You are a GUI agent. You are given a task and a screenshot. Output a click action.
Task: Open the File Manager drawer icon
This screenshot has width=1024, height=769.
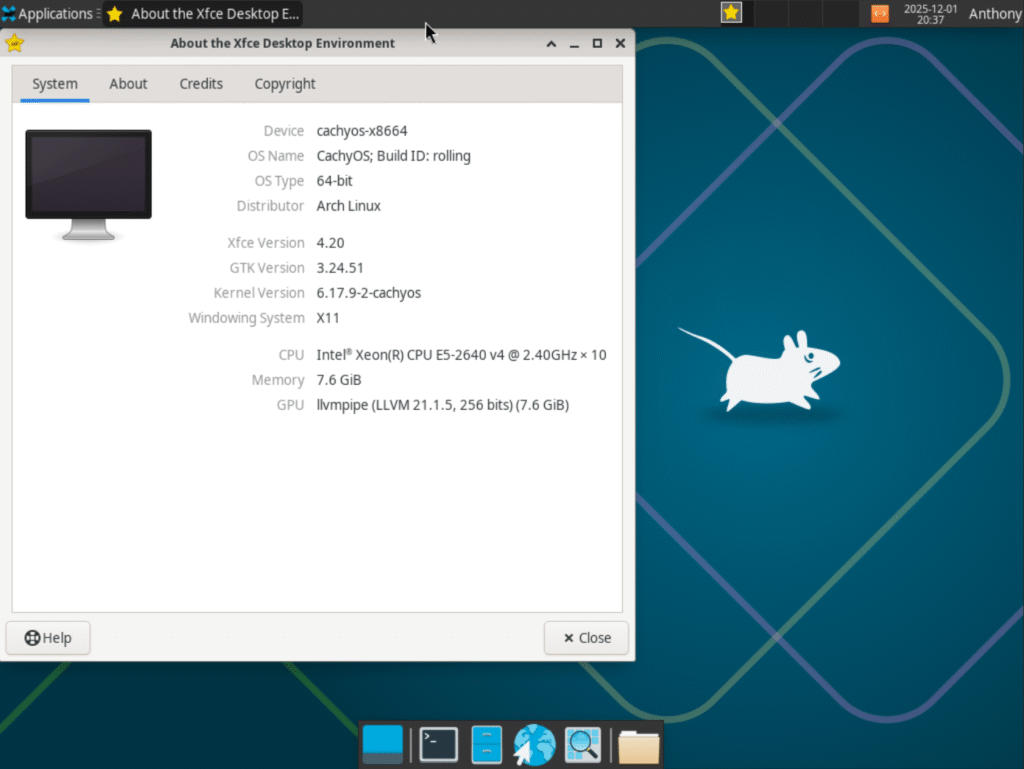pos(486,745)
